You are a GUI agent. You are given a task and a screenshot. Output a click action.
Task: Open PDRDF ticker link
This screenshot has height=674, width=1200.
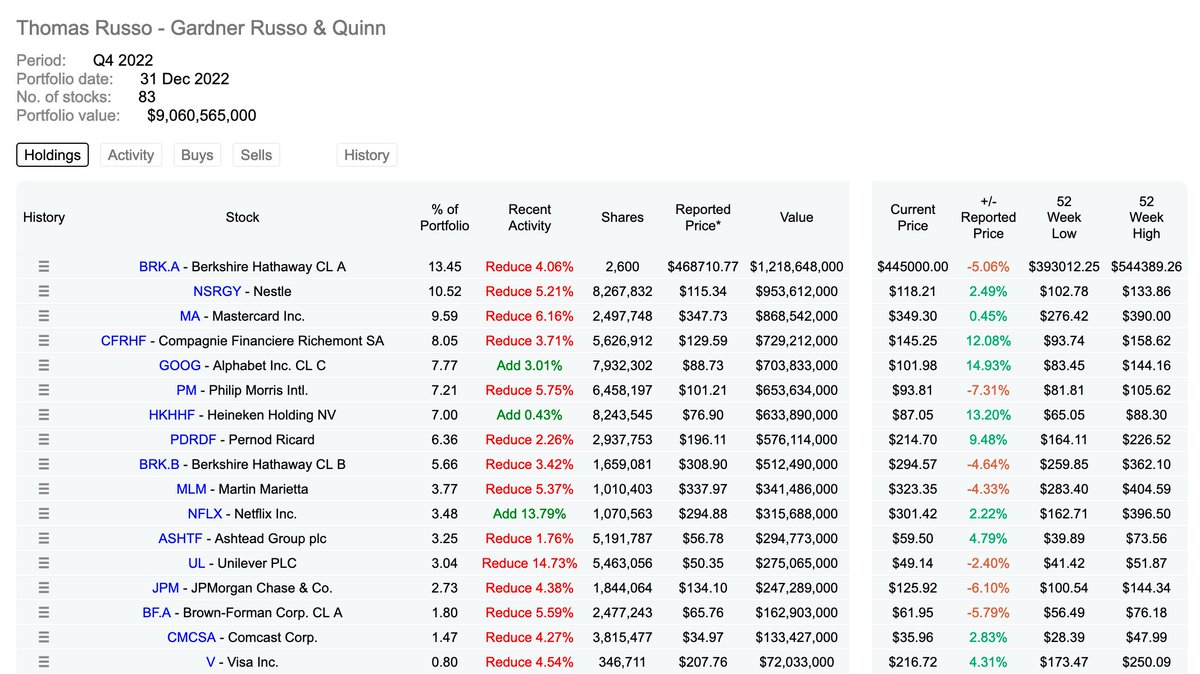point(193,440)
